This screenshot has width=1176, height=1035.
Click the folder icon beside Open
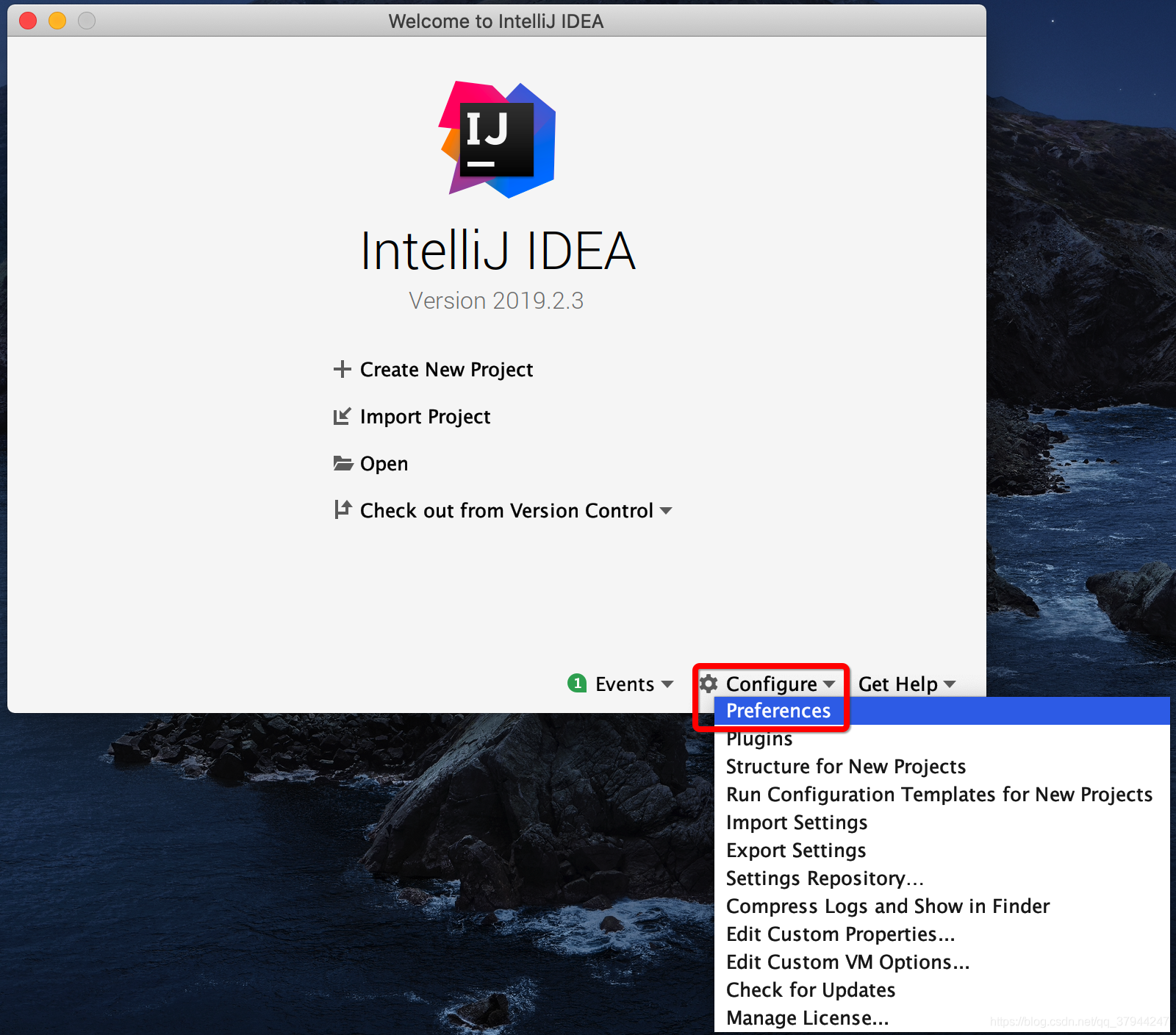[x=343, y=464]
